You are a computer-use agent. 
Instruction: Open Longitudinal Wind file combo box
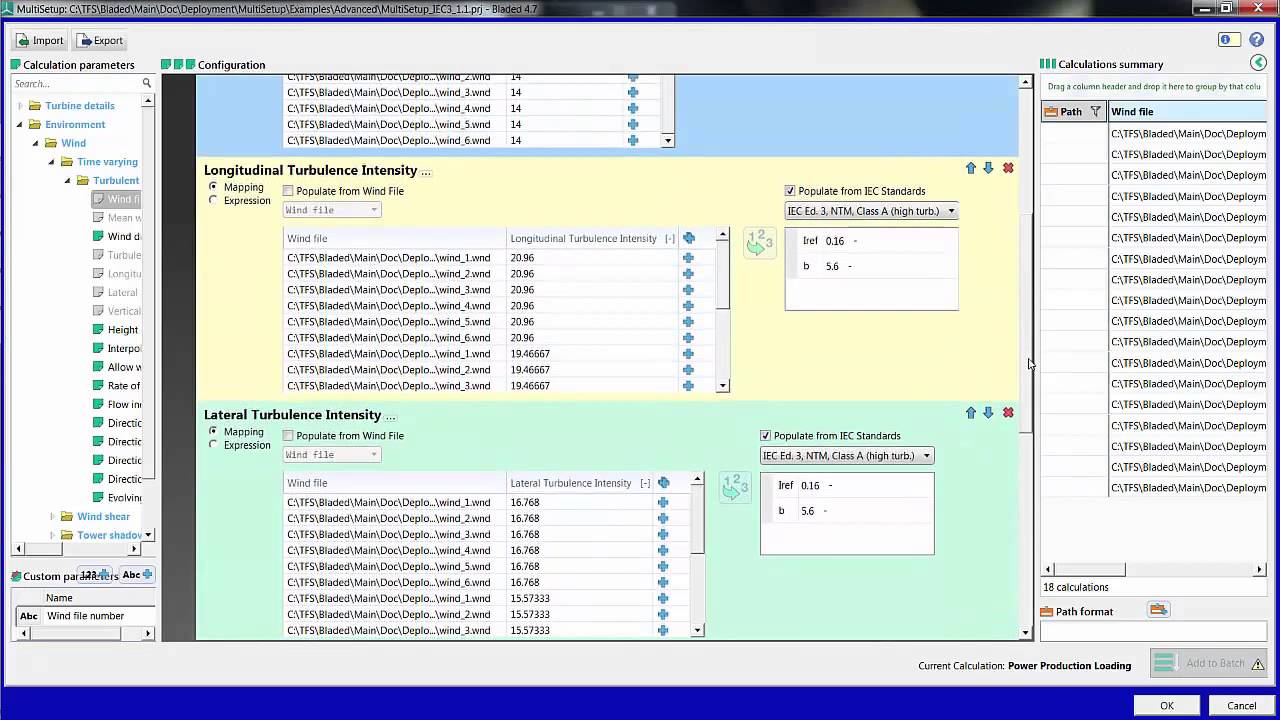click(x=331, y=210)
